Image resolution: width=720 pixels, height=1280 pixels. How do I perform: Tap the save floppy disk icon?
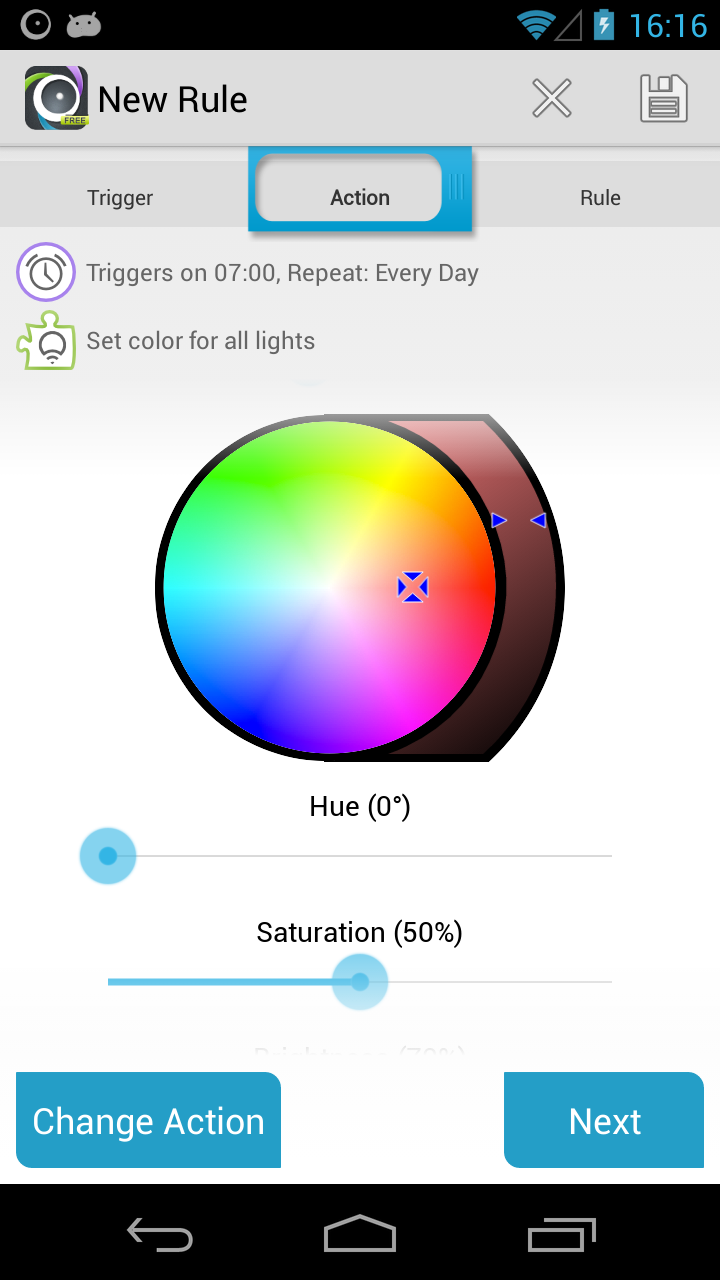point(664,99)
